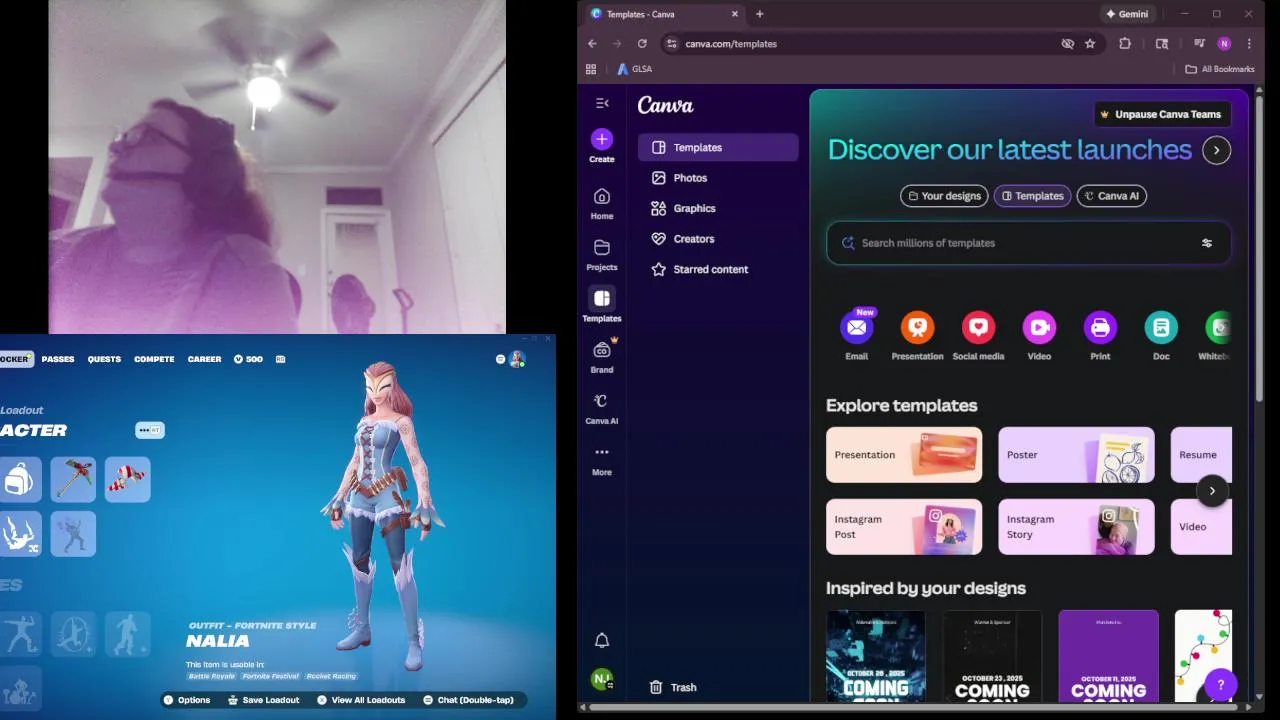Open the Chrome apps grid shortcut

point(591,69)
